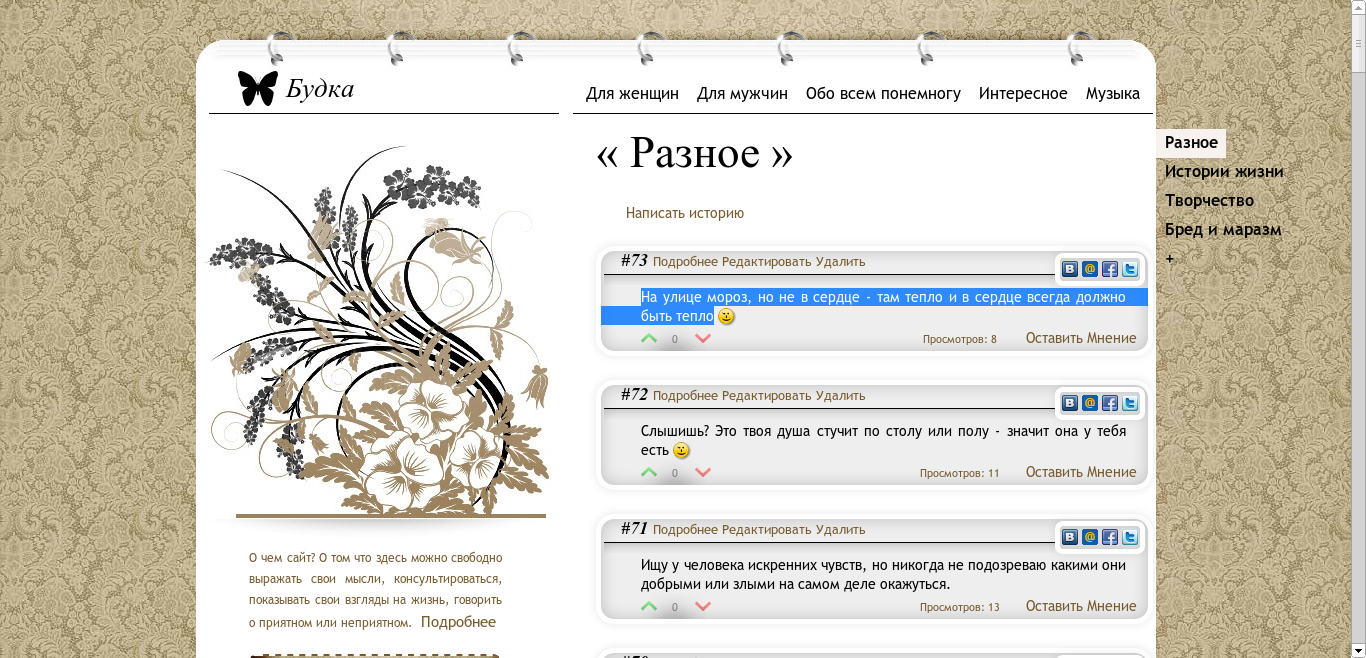This screenshot has width=1366, height=658.
Task: Share post #71 via Mail.ru icon
Action: pos(1090,537)
